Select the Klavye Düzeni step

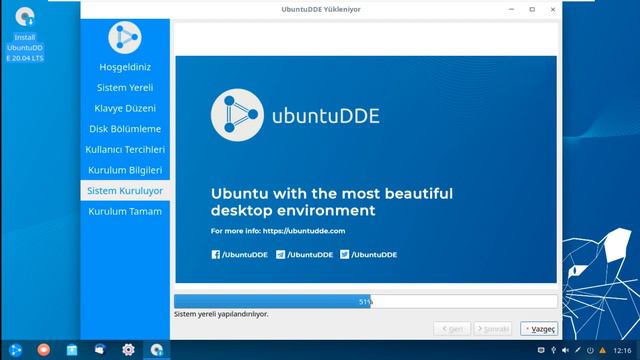125,108
